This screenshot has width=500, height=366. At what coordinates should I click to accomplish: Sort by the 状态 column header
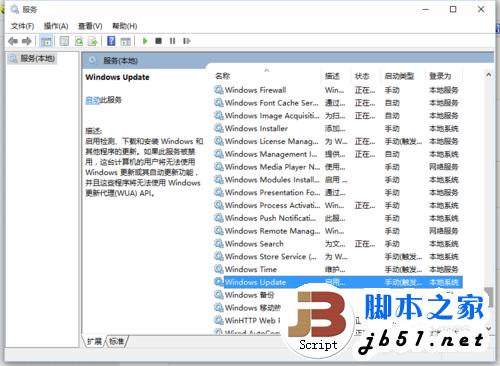pos(362,76)
